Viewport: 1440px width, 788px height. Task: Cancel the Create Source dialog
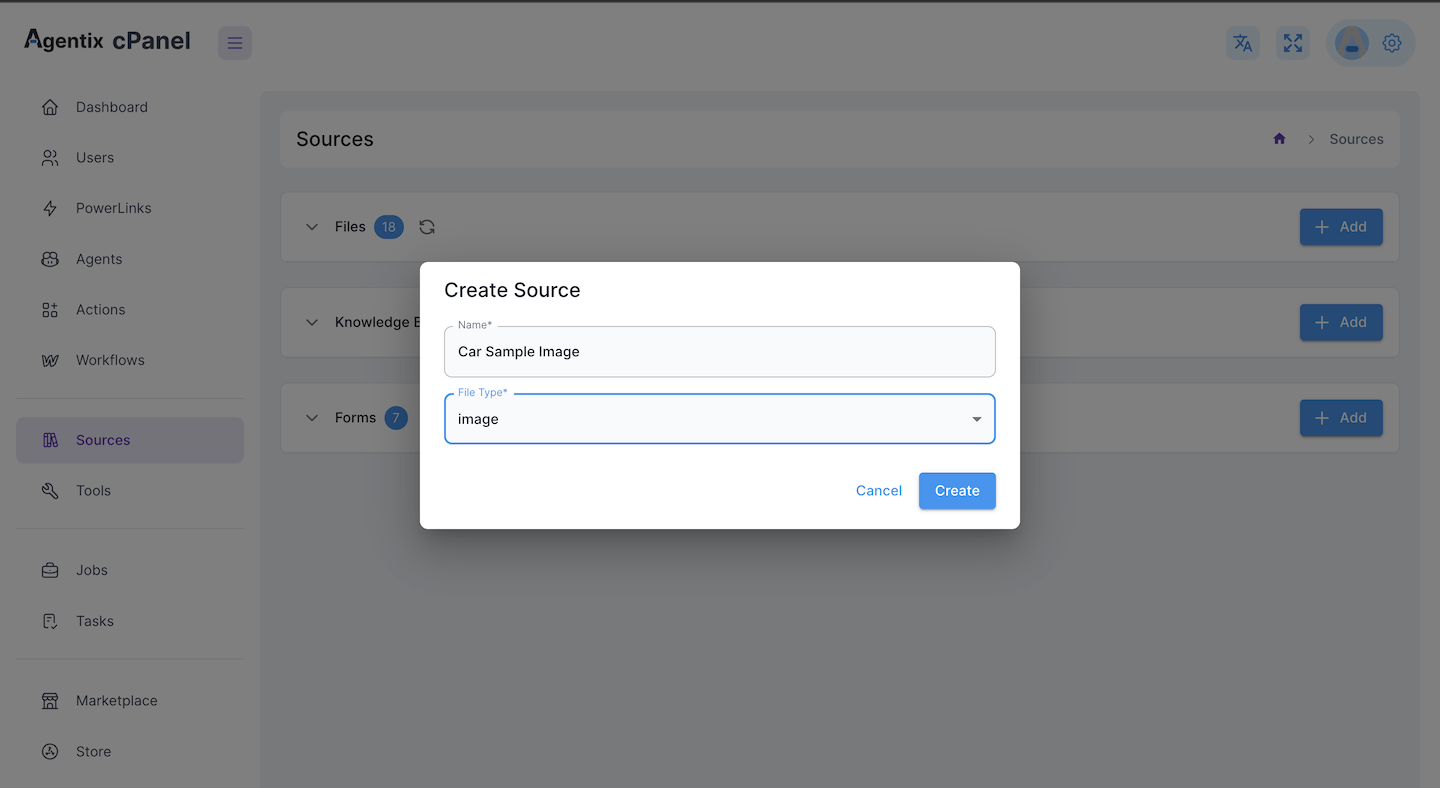[878, 491]
